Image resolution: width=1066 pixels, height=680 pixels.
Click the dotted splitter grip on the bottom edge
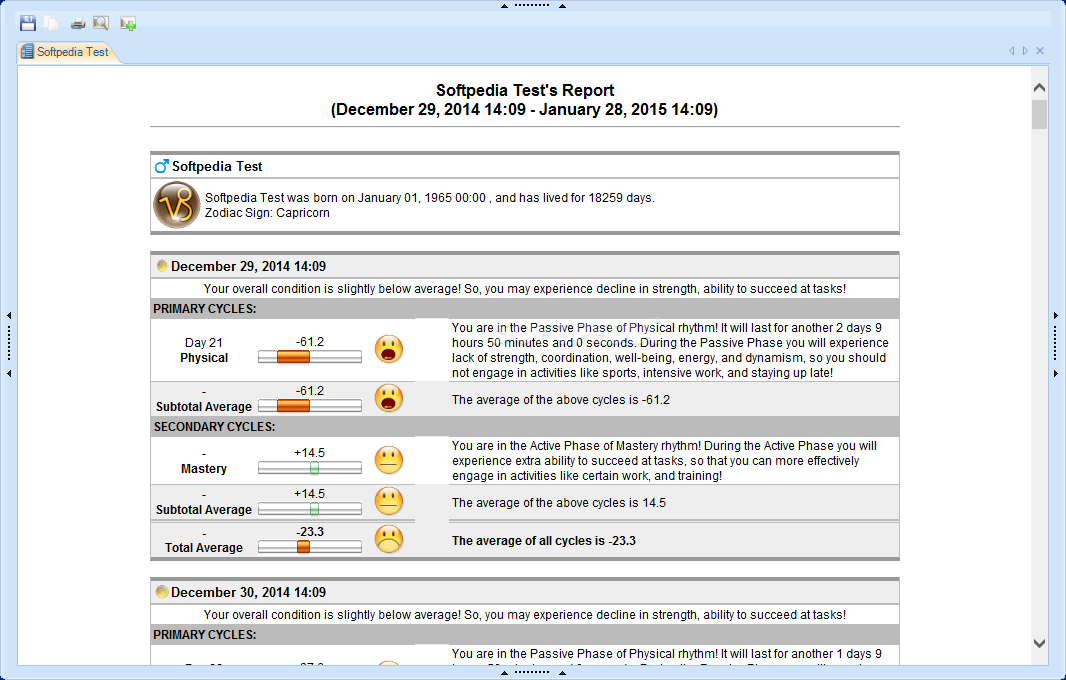[x=532, y=673]
